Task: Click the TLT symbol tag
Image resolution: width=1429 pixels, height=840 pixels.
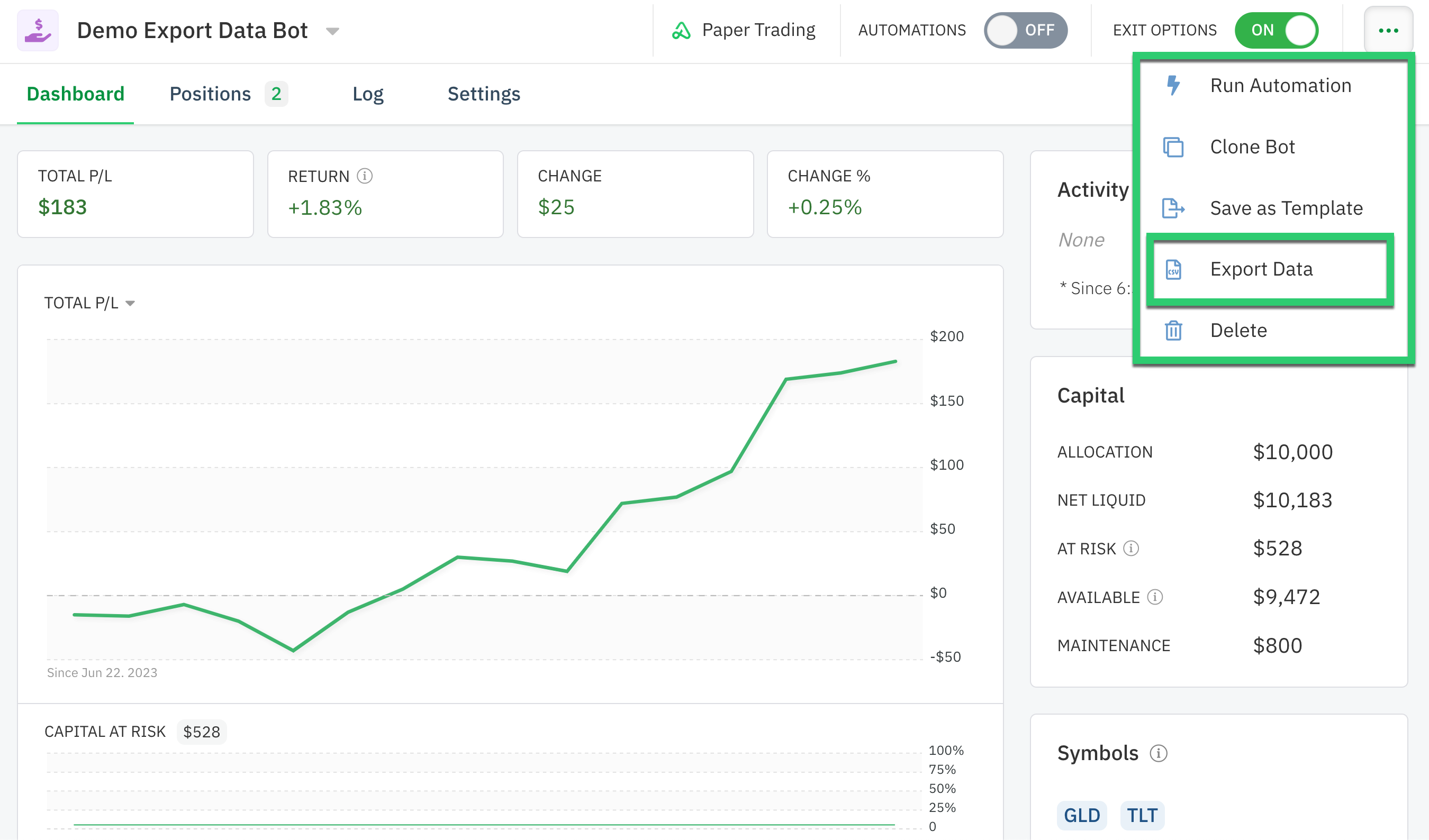Action: (1142, 815)
